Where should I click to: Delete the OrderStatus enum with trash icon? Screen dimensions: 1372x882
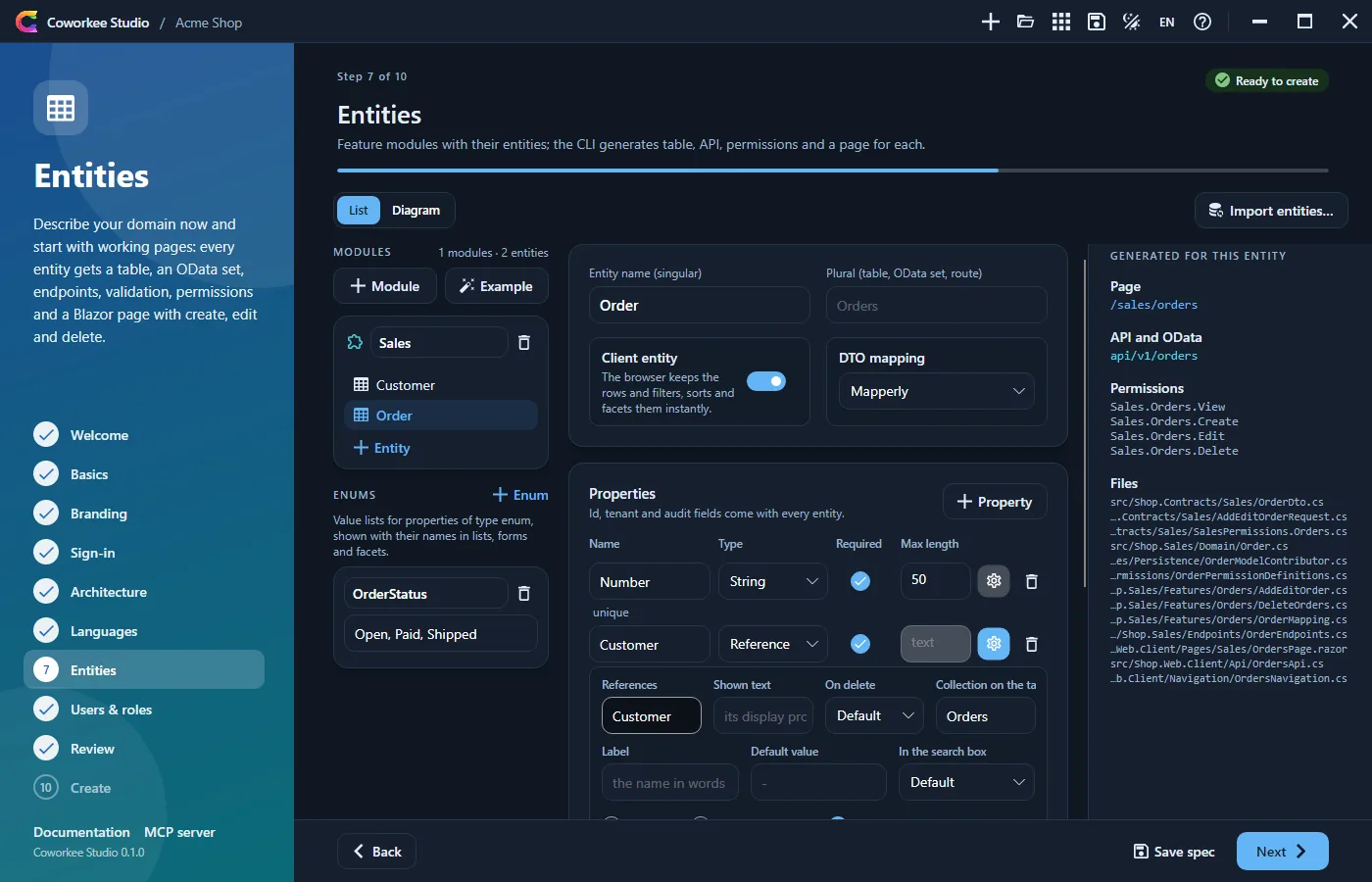[x=524, y=593]
